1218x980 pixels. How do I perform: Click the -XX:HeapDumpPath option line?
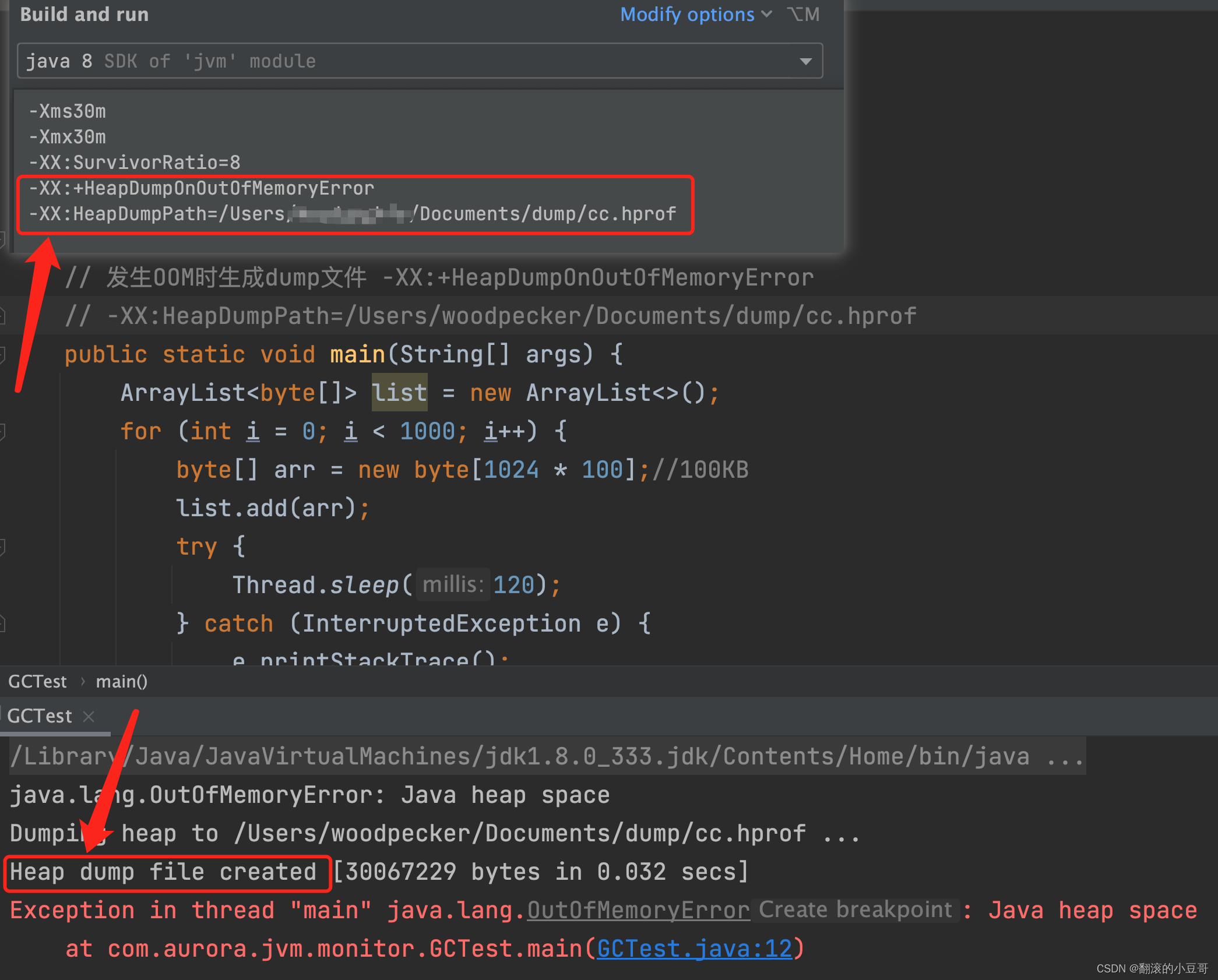click(x=353, y=213)
